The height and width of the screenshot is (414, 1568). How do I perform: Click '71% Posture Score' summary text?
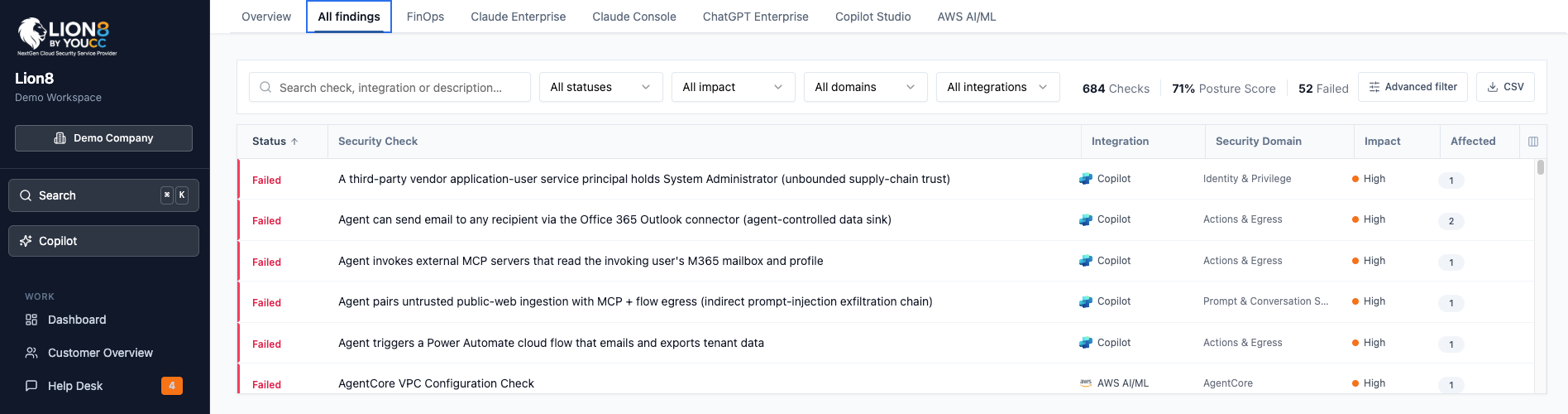click(x=1223, y=89)
